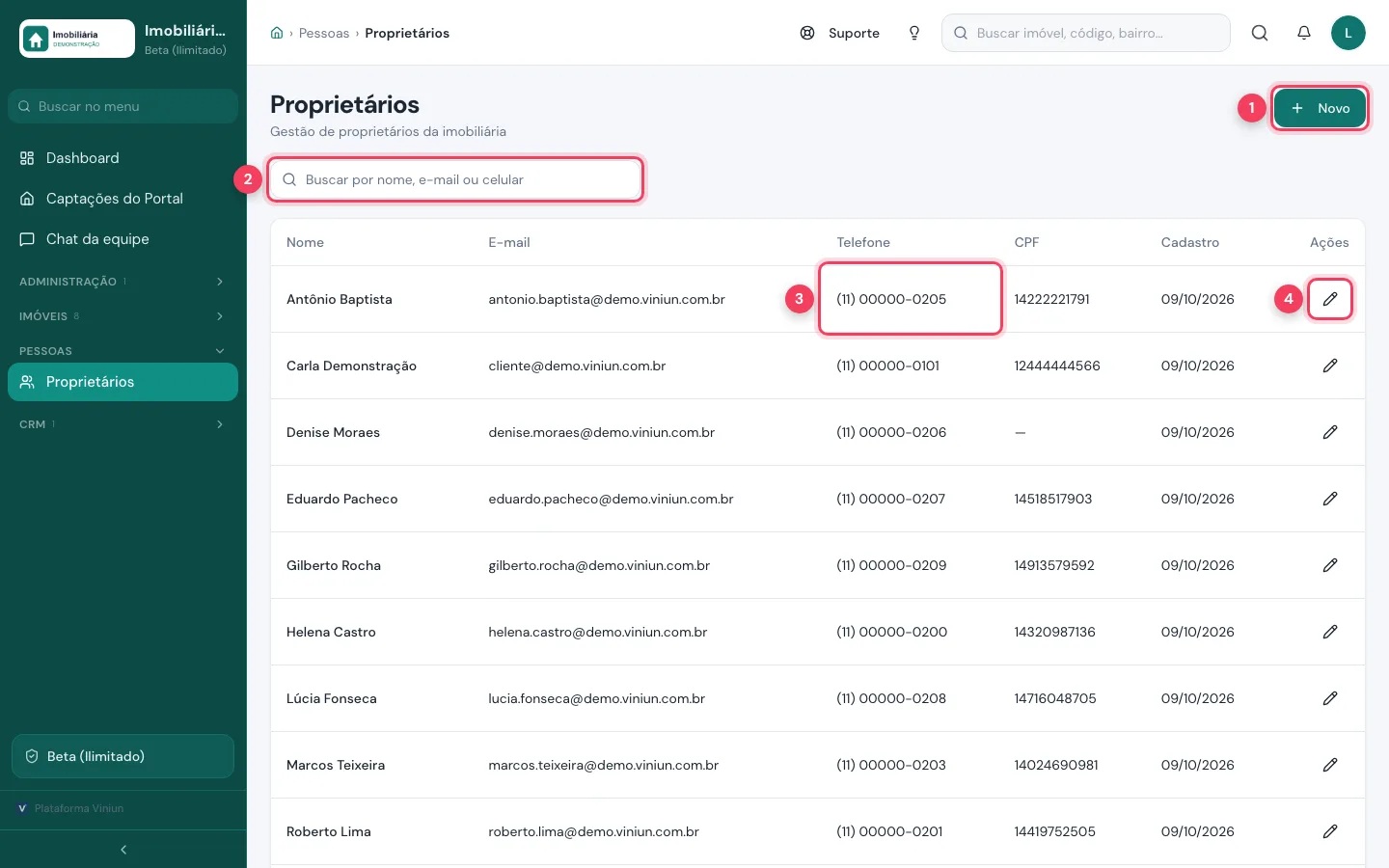This screenshot has height=868, width=1389.
Task: Select Proprietários in the sidebar
Action: (x=123, y=382)
